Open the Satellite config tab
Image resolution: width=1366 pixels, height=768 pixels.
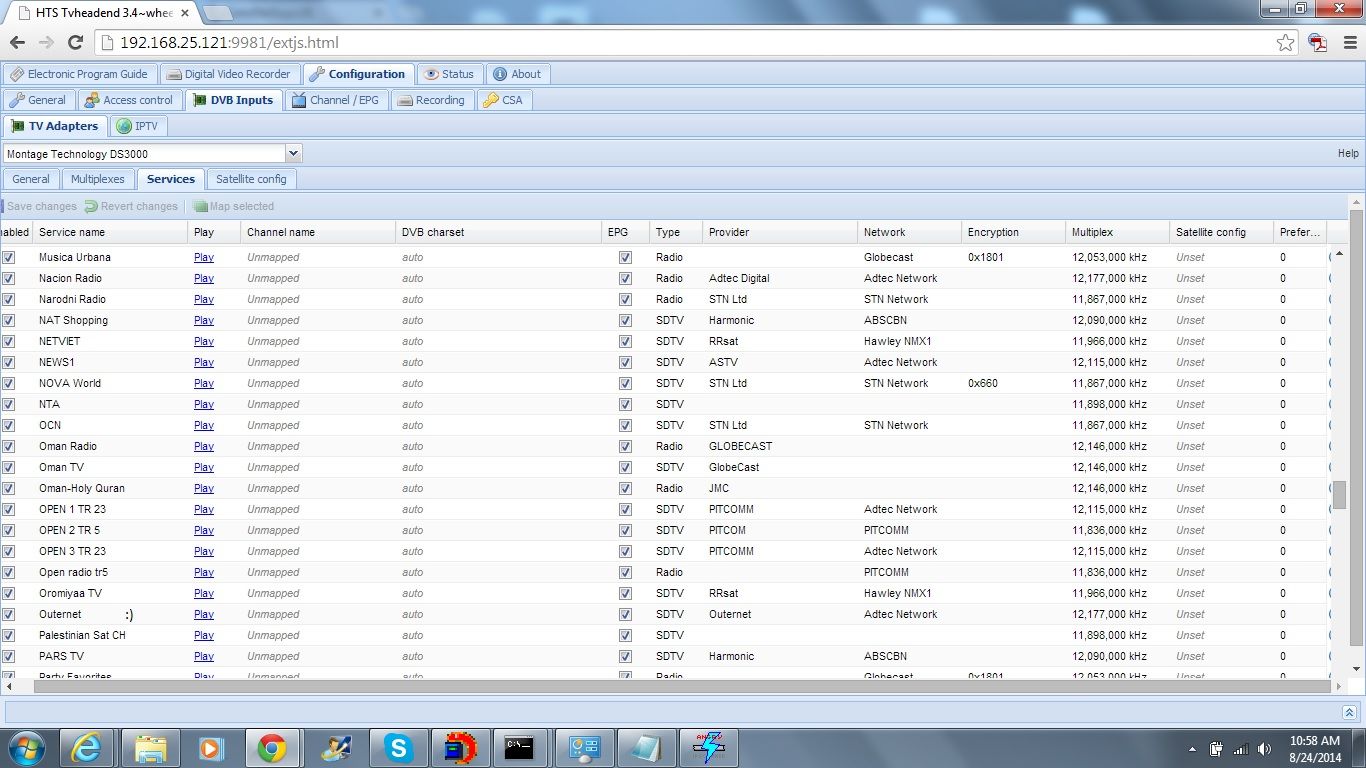[x=251, y=179]
